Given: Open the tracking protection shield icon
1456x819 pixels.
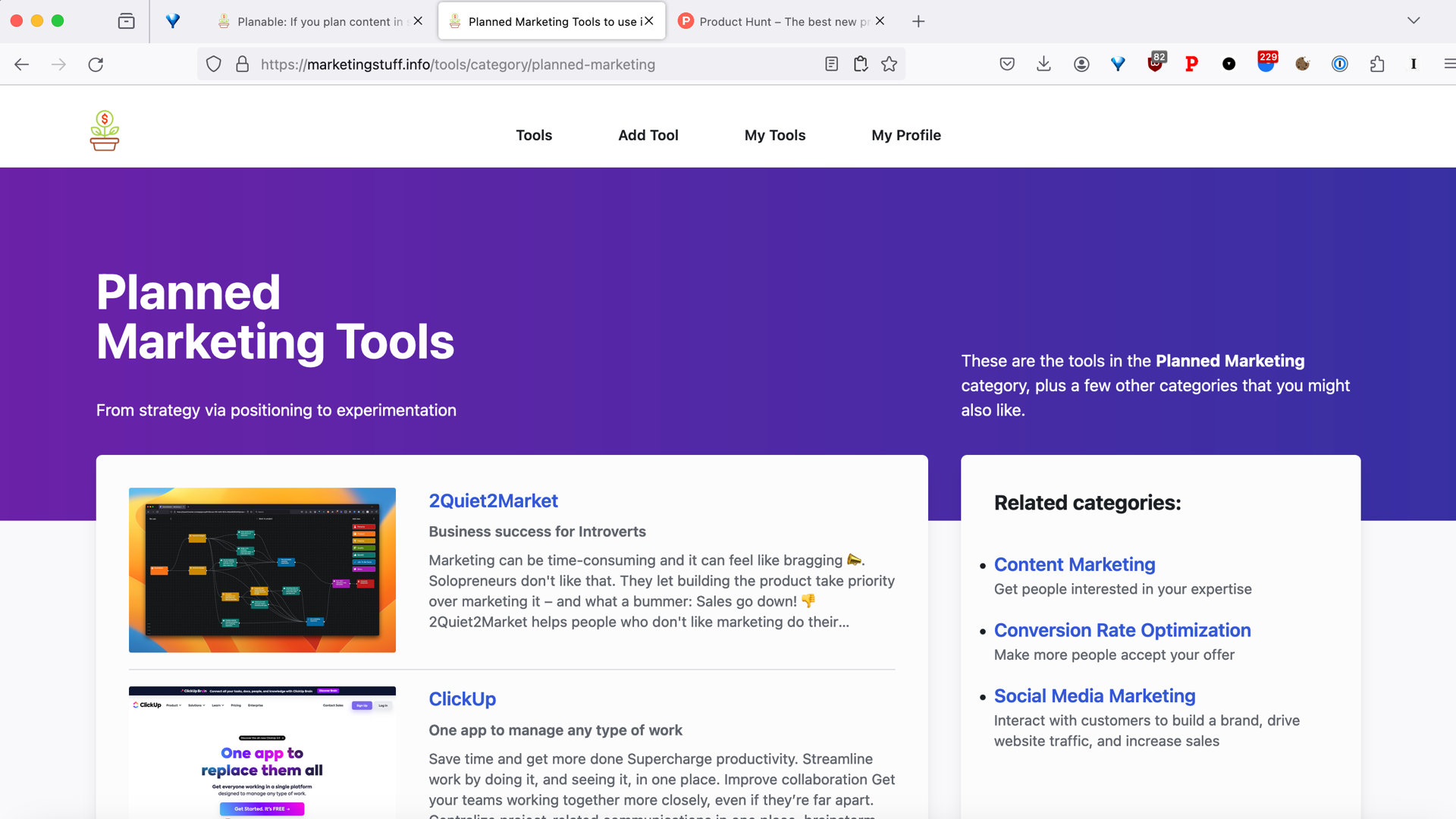Looking at the screenshot, I should click(214, 64).
